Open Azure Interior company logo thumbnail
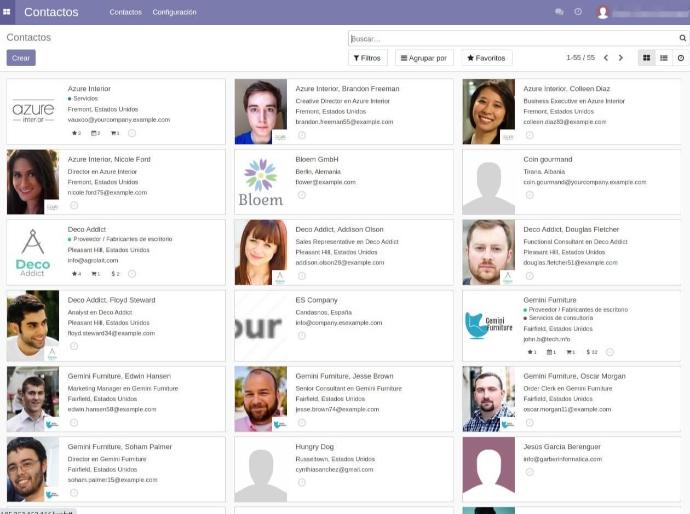 (x=33, y=112)
